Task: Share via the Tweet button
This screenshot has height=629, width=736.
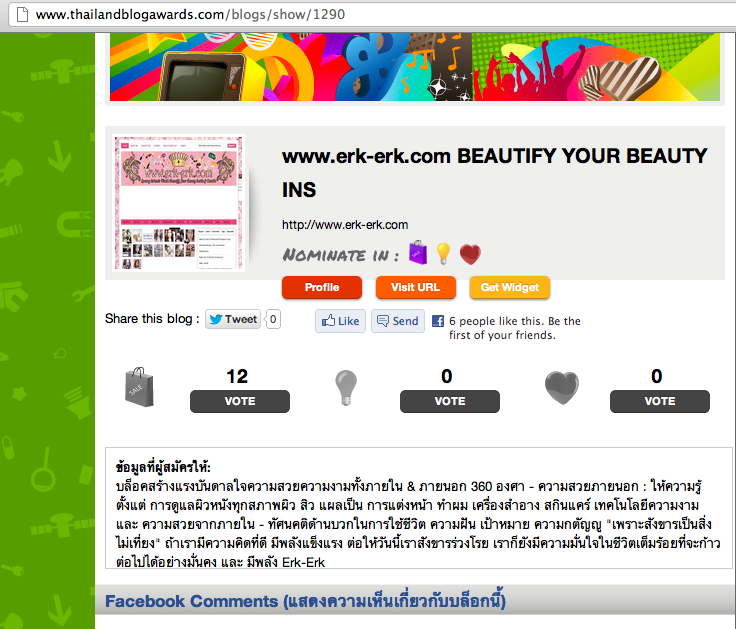Action: (233, 319)
